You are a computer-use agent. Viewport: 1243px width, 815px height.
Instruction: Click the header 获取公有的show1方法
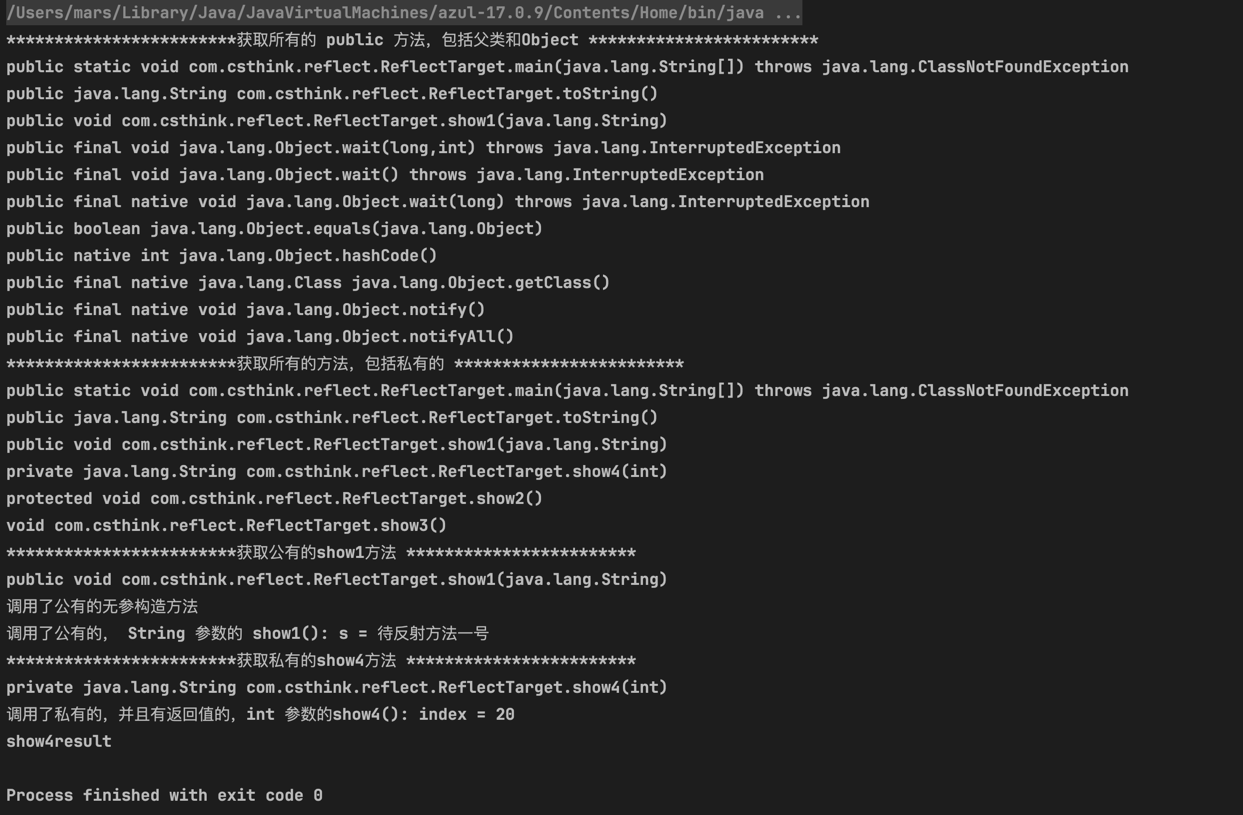(321, 553)
